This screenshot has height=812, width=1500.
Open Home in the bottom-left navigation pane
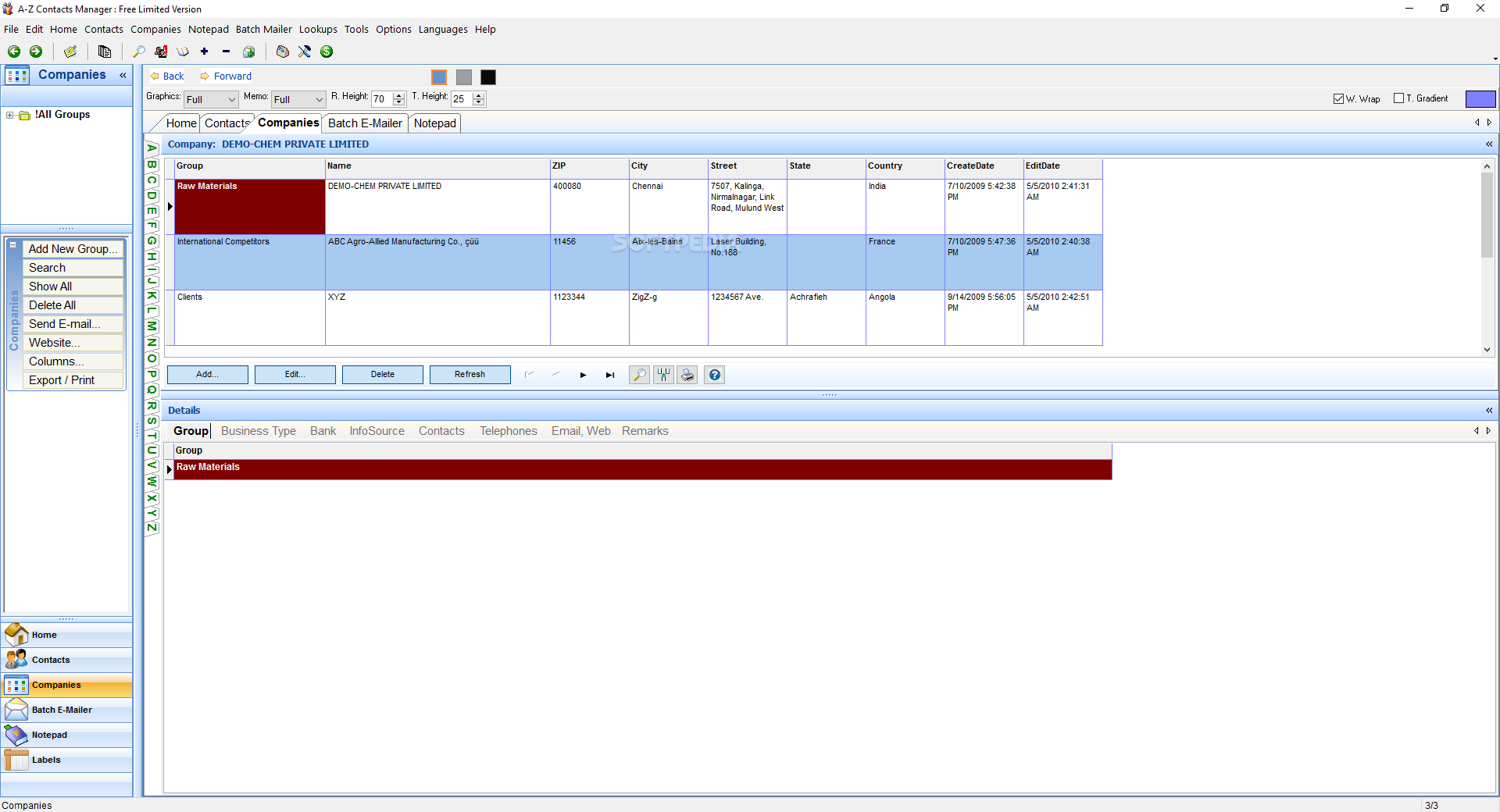click(x=66, y=635)
